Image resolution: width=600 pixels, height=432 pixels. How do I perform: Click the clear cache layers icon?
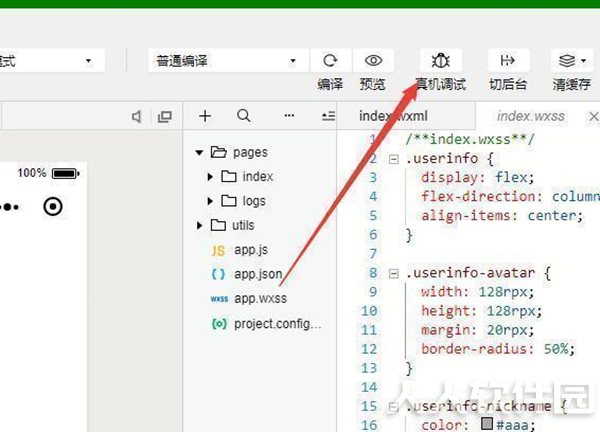[567, 60]
